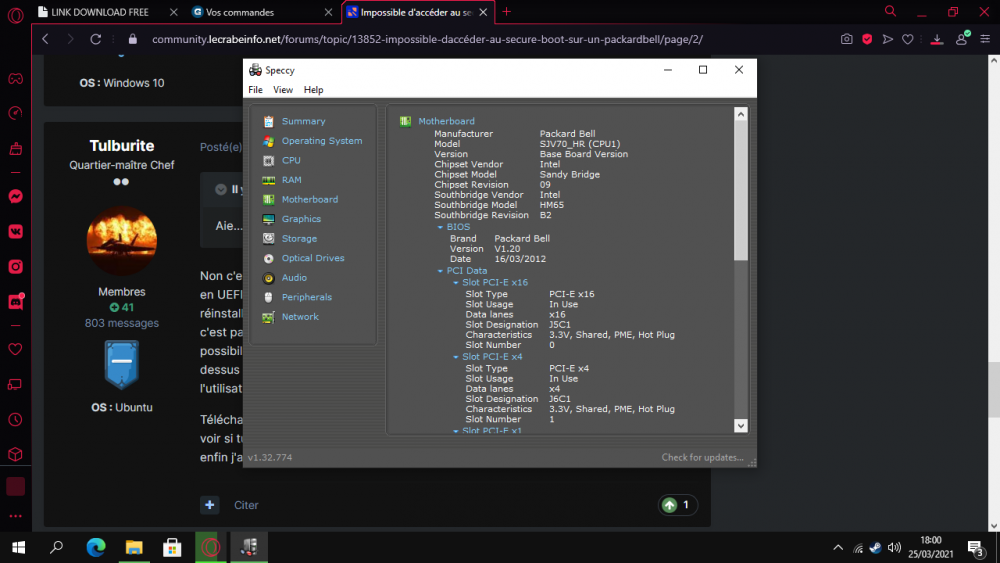Click Speccy scrollbar up arrow
This screenshot has height=563, width=1000.
740,114
